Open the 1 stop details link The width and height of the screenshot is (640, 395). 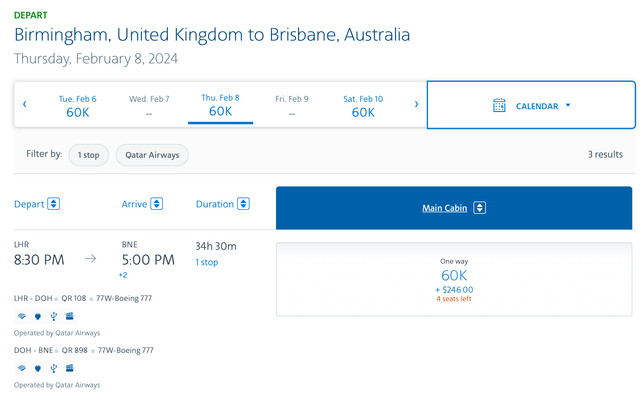207,262
